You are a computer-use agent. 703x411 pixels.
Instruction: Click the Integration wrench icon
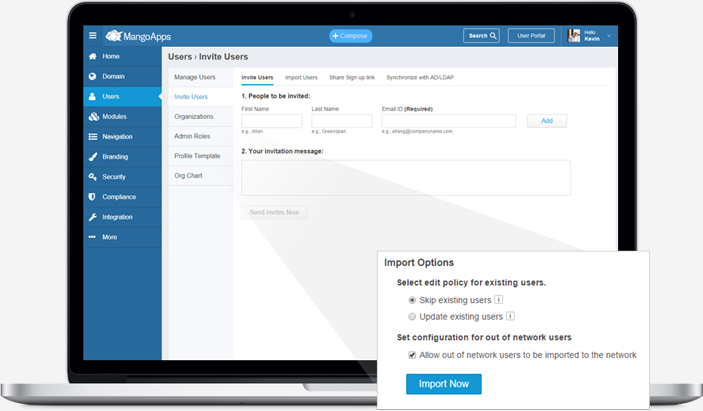pyautogui.click(x=93, y=217)
